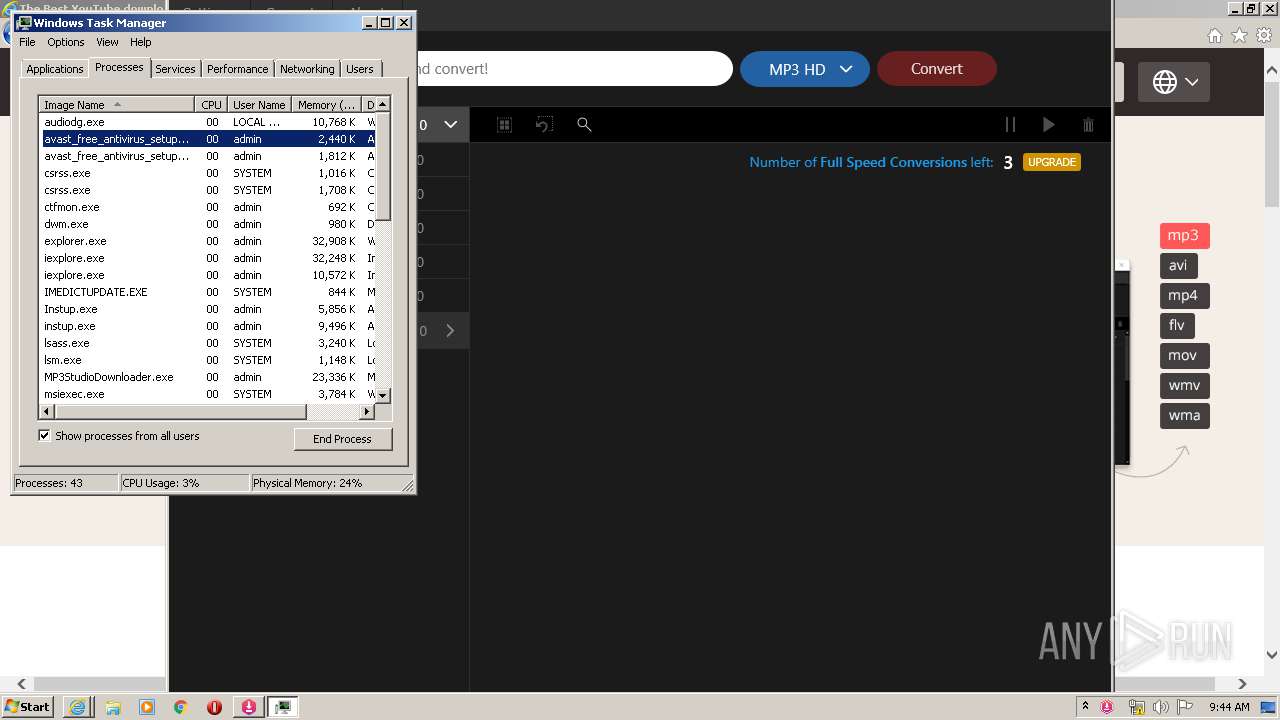Select the IMEDICTUPDATE.EXE process row
Screen dimensions: 1280x720
pyautogui.click(x=207, y=292)
